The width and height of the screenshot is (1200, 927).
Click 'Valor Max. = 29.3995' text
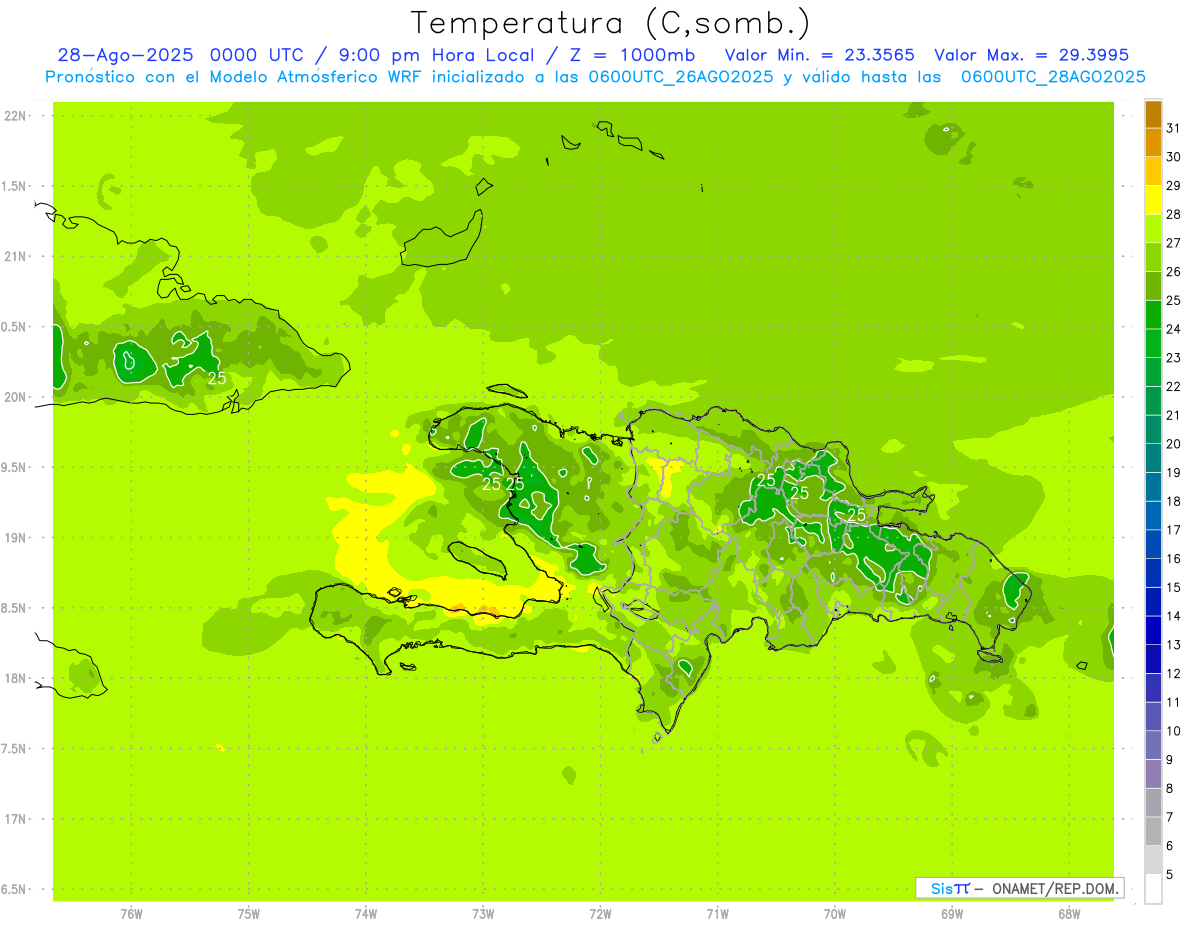click(1031, 55)
